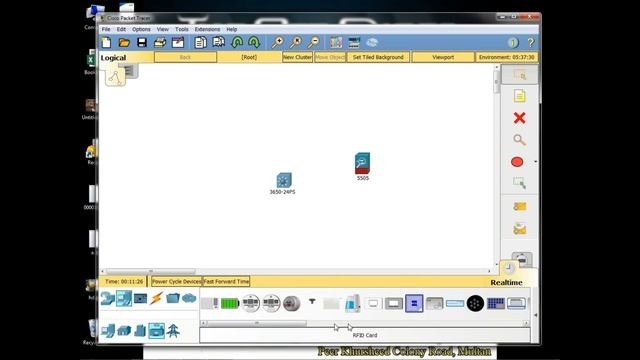This screenshot has width=640, height=360.
Task: Open the Miscellaneous folder category
Action: click(173, 298)
